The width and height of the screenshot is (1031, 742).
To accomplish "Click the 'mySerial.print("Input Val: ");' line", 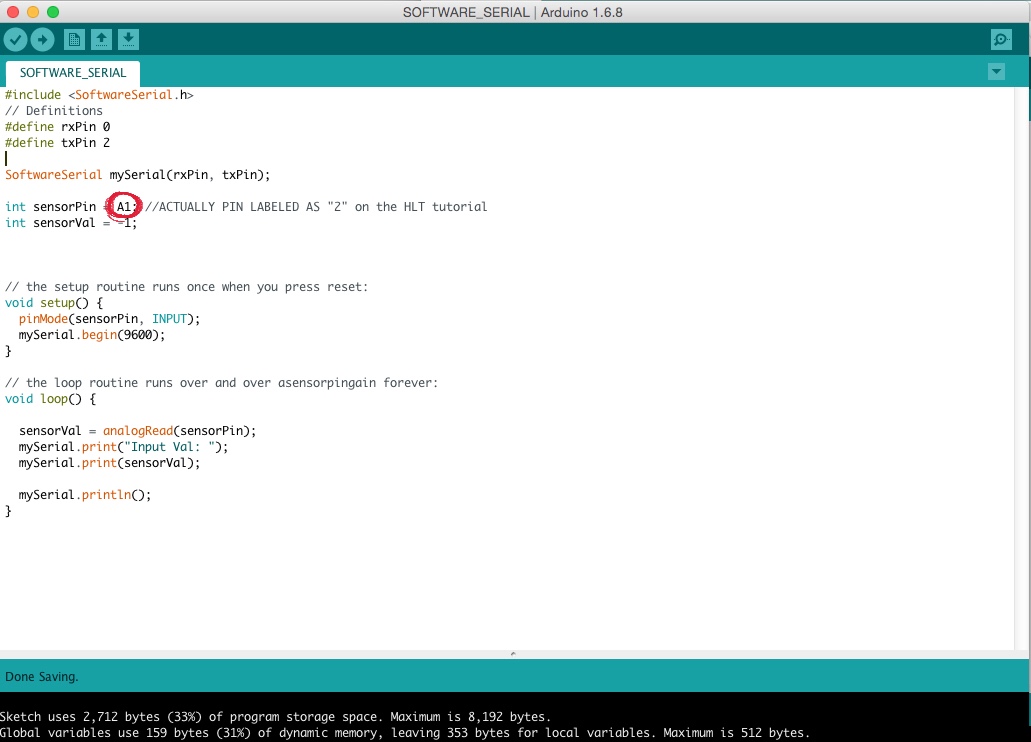I will click(x=123, y=447).
